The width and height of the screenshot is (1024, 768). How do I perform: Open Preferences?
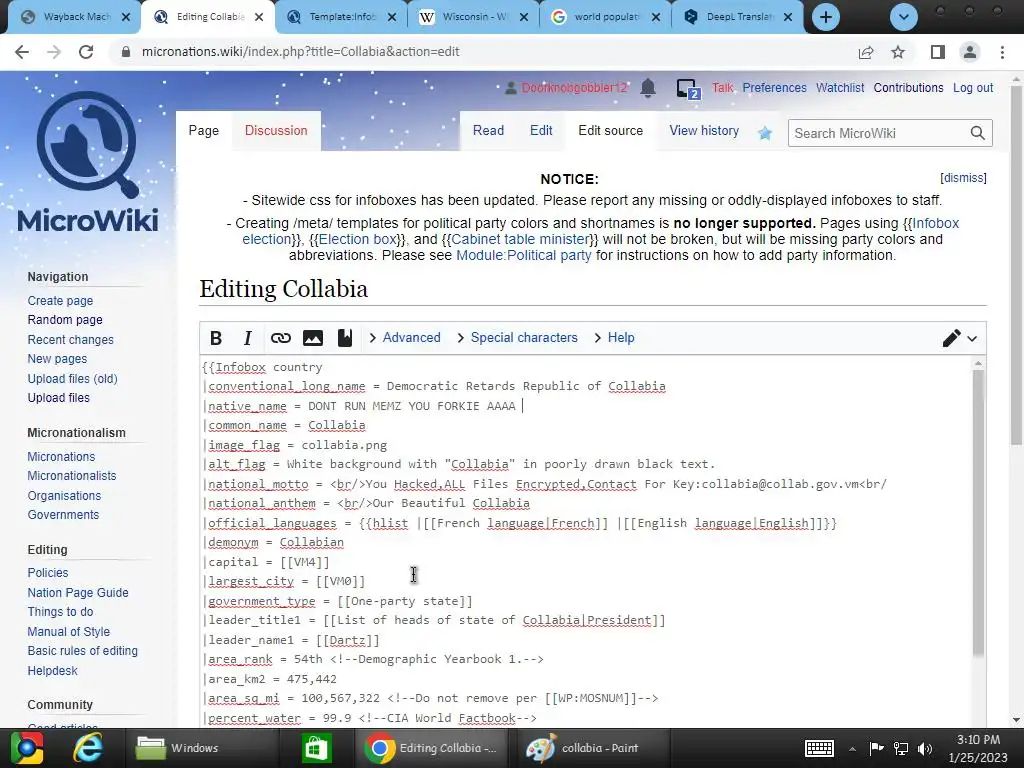(774, 88)
